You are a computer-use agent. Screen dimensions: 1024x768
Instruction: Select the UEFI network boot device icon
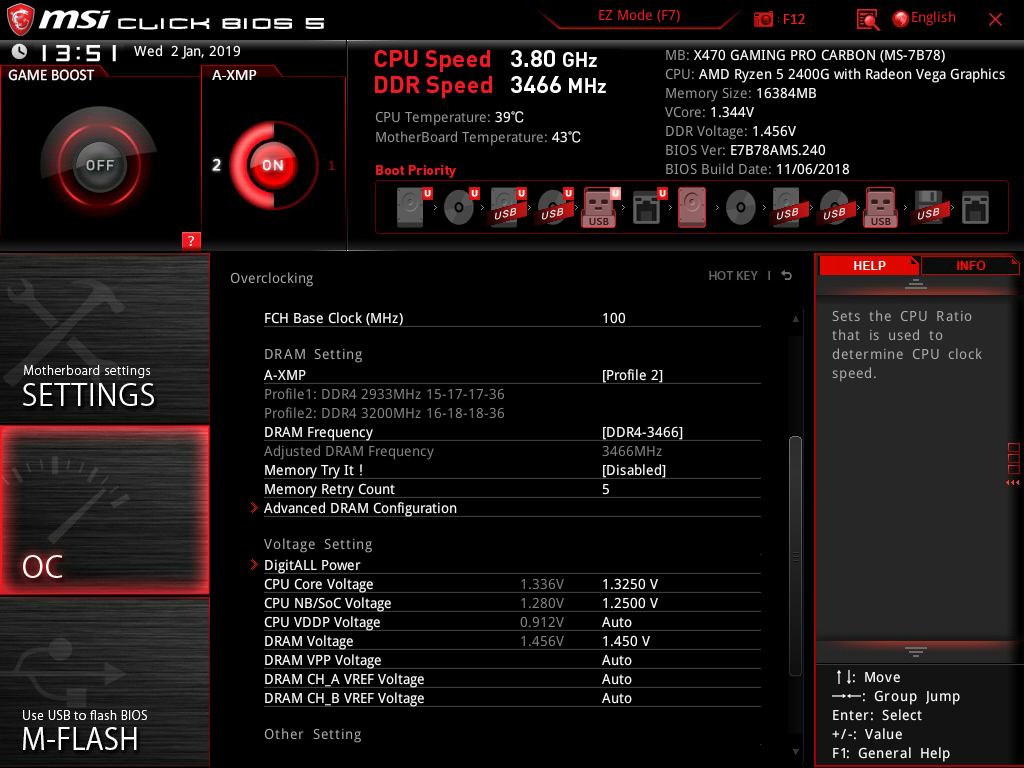click(x=648, y=208)
